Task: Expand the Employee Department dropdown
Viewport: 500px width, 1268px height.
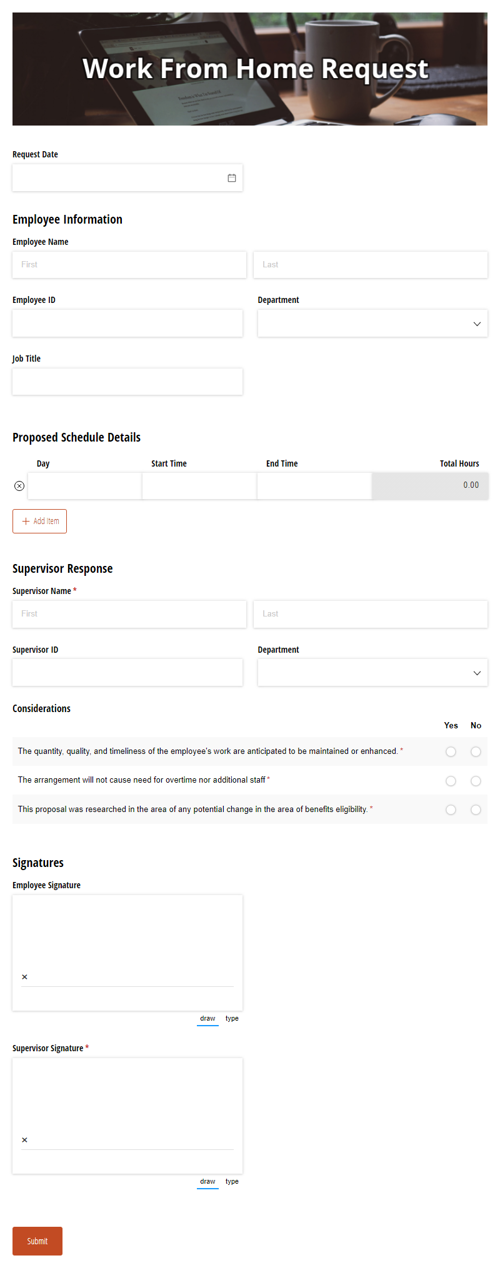Action: pyautogui.click(x=372, y=323)
